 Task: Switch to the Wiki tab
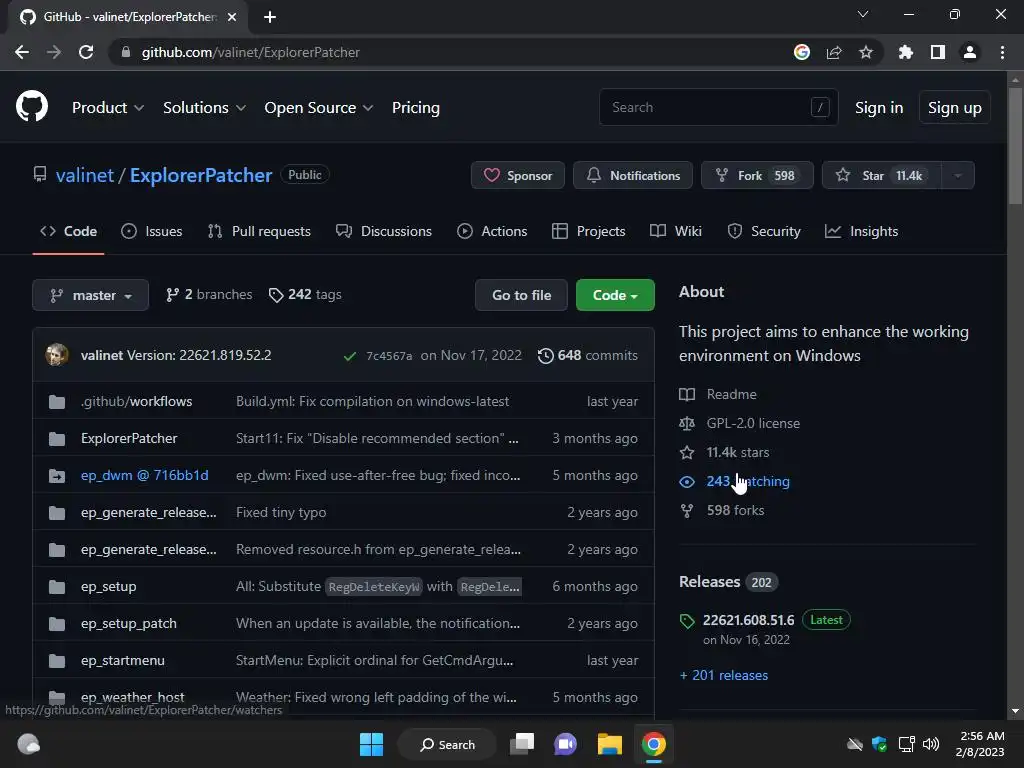pos(676,231)
